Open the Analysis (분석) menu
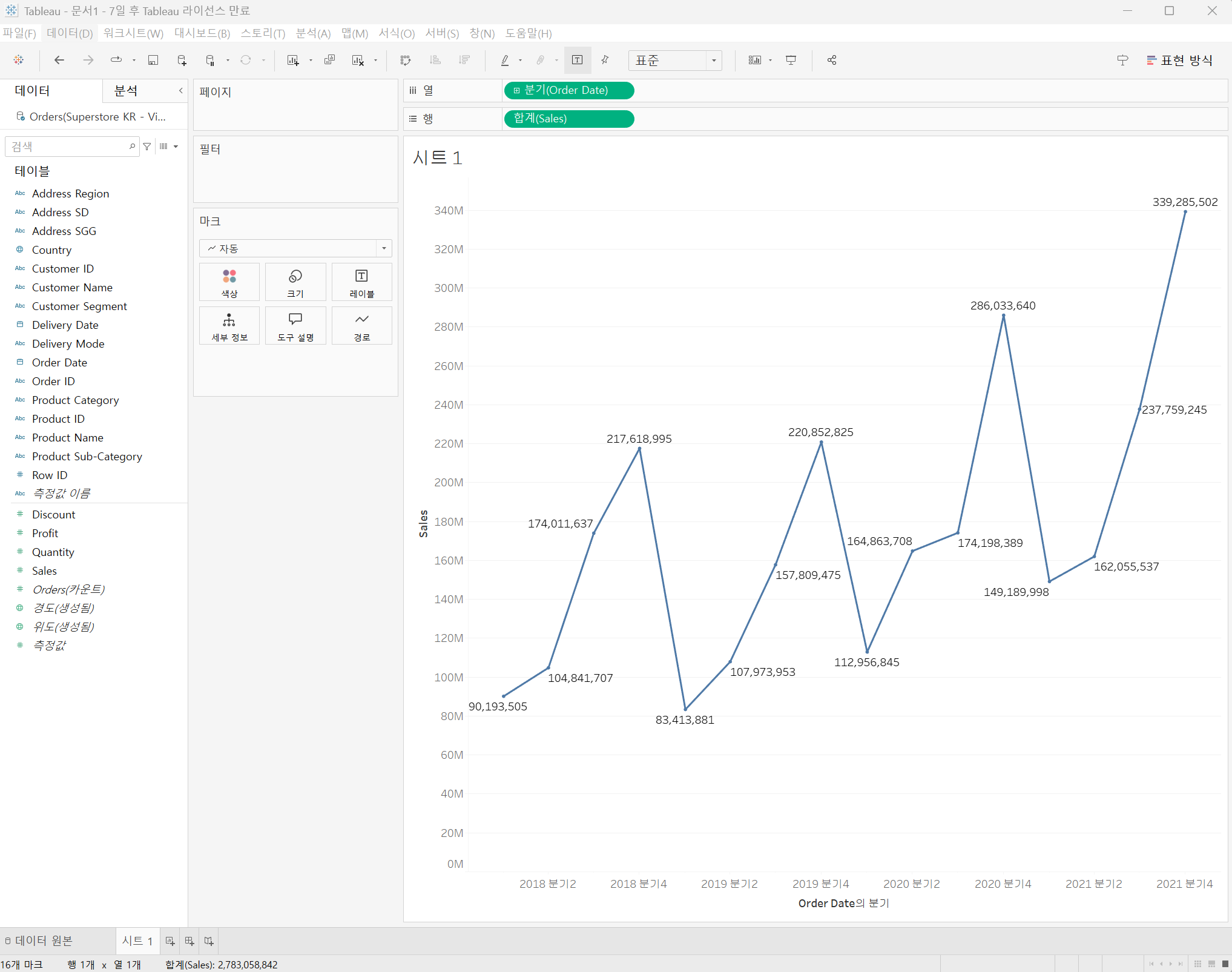Image resolution: width=1232 pixels, height=972 pixels. [x=313, y=33]
